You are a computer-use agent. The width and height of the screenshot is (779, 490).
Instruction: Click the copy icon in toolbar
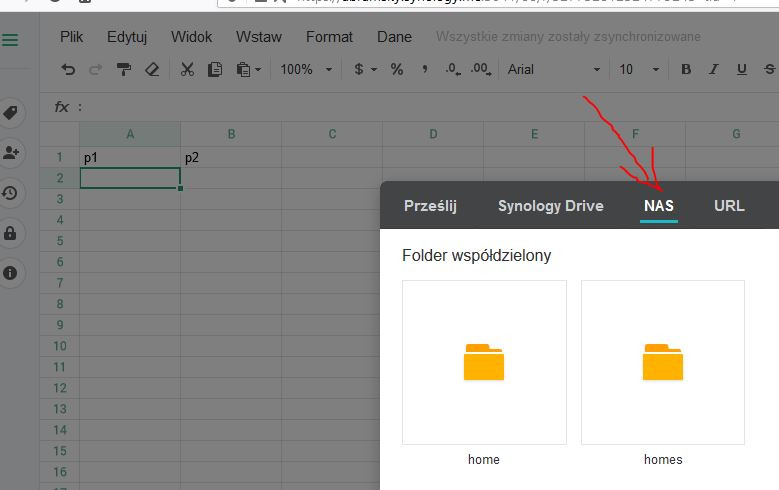[x=215, y=70]
